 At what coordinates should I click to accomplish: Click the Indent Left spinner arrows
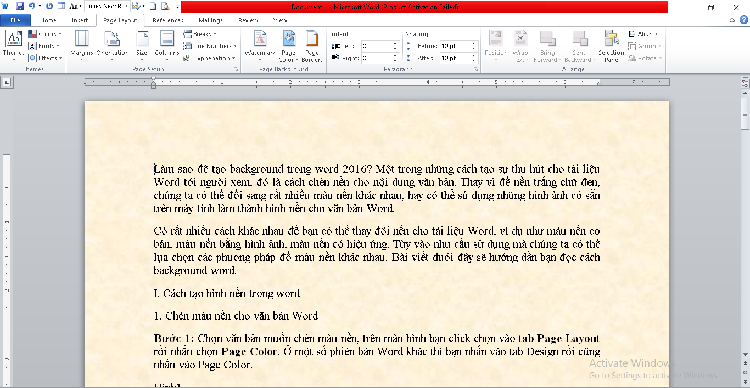tap(396, 46)
